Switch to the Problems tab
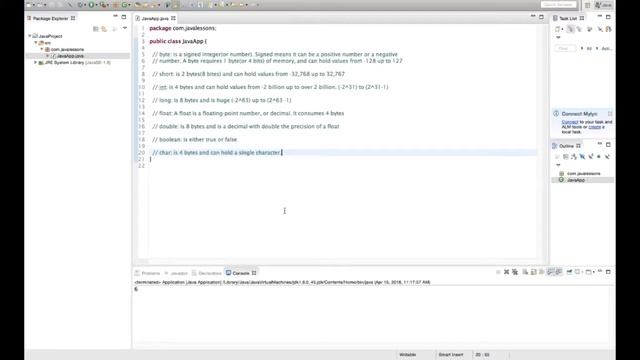The image size is (640, 360). (x=148, y=273)
